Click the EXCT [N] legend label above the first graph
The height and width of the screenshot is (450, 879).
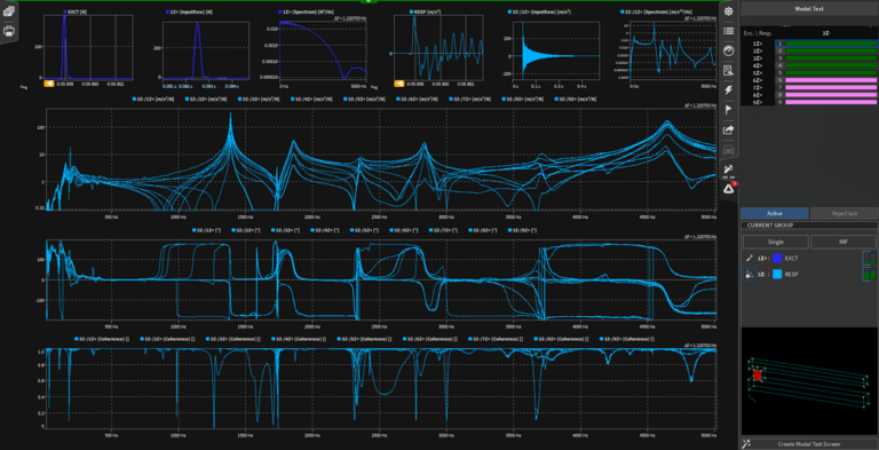(77, 11)
